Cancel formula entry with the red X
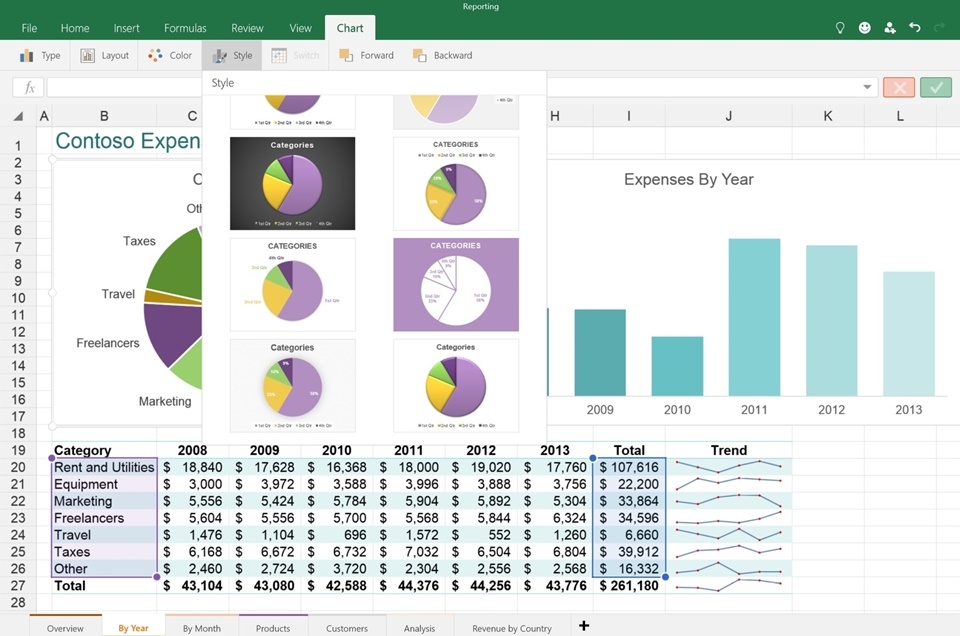The image size is (960, 636). (898, 87)
